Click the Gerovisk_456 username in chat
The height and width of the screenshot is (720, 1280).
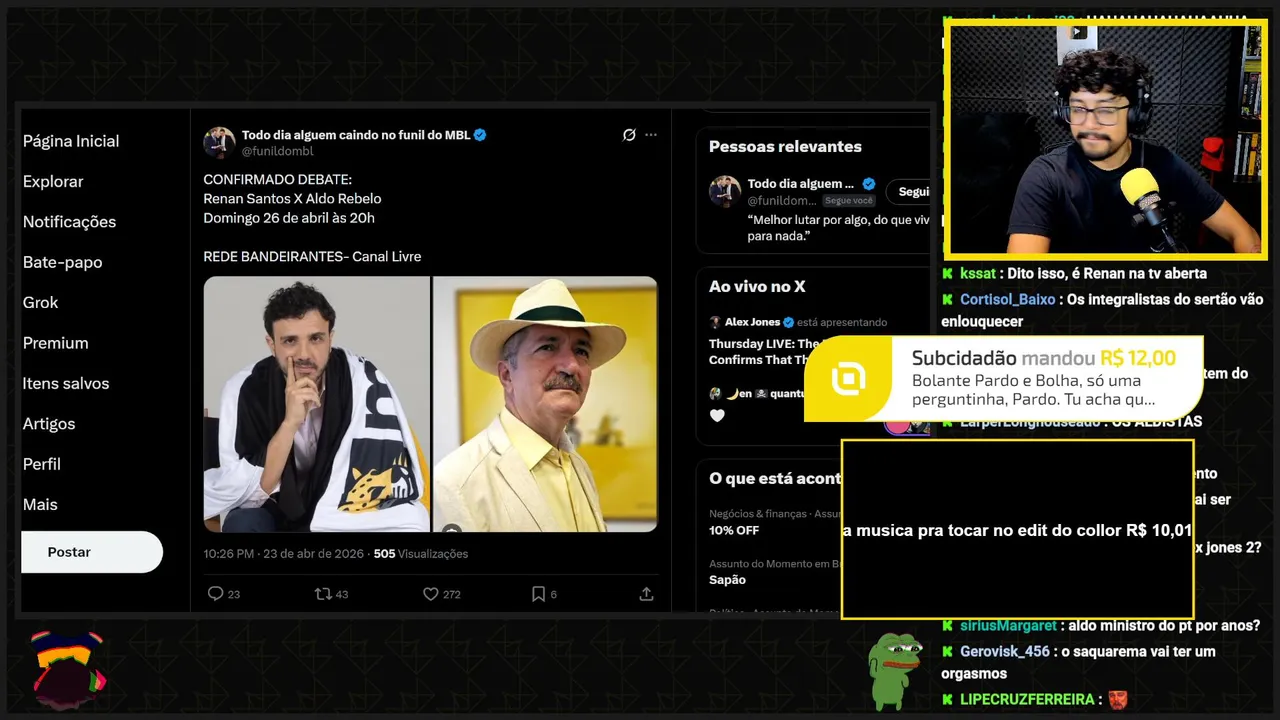1005,651
